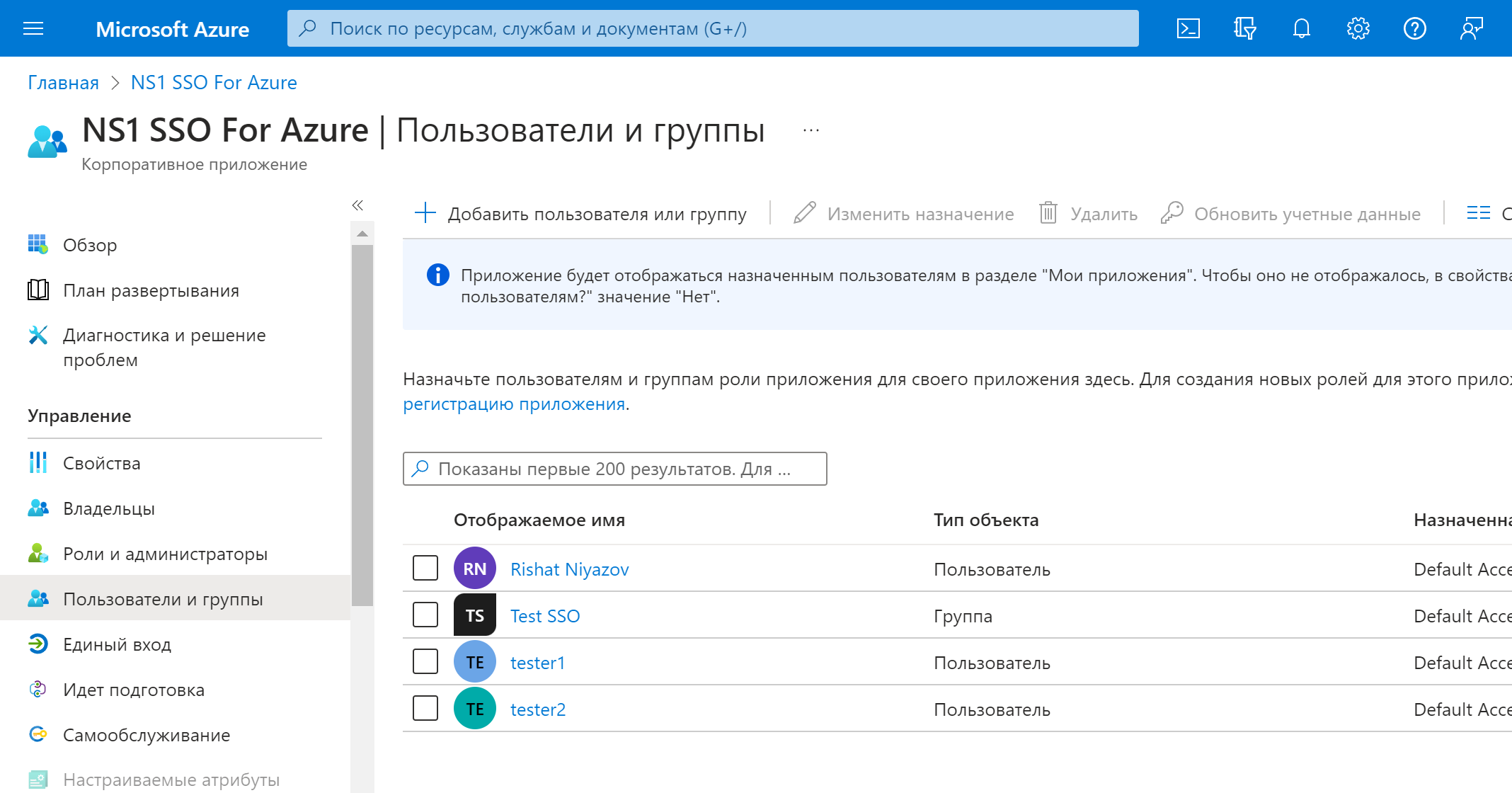Open Cloud Shell from top bar
The image size is (1512, 793).
click(1188, 28)
